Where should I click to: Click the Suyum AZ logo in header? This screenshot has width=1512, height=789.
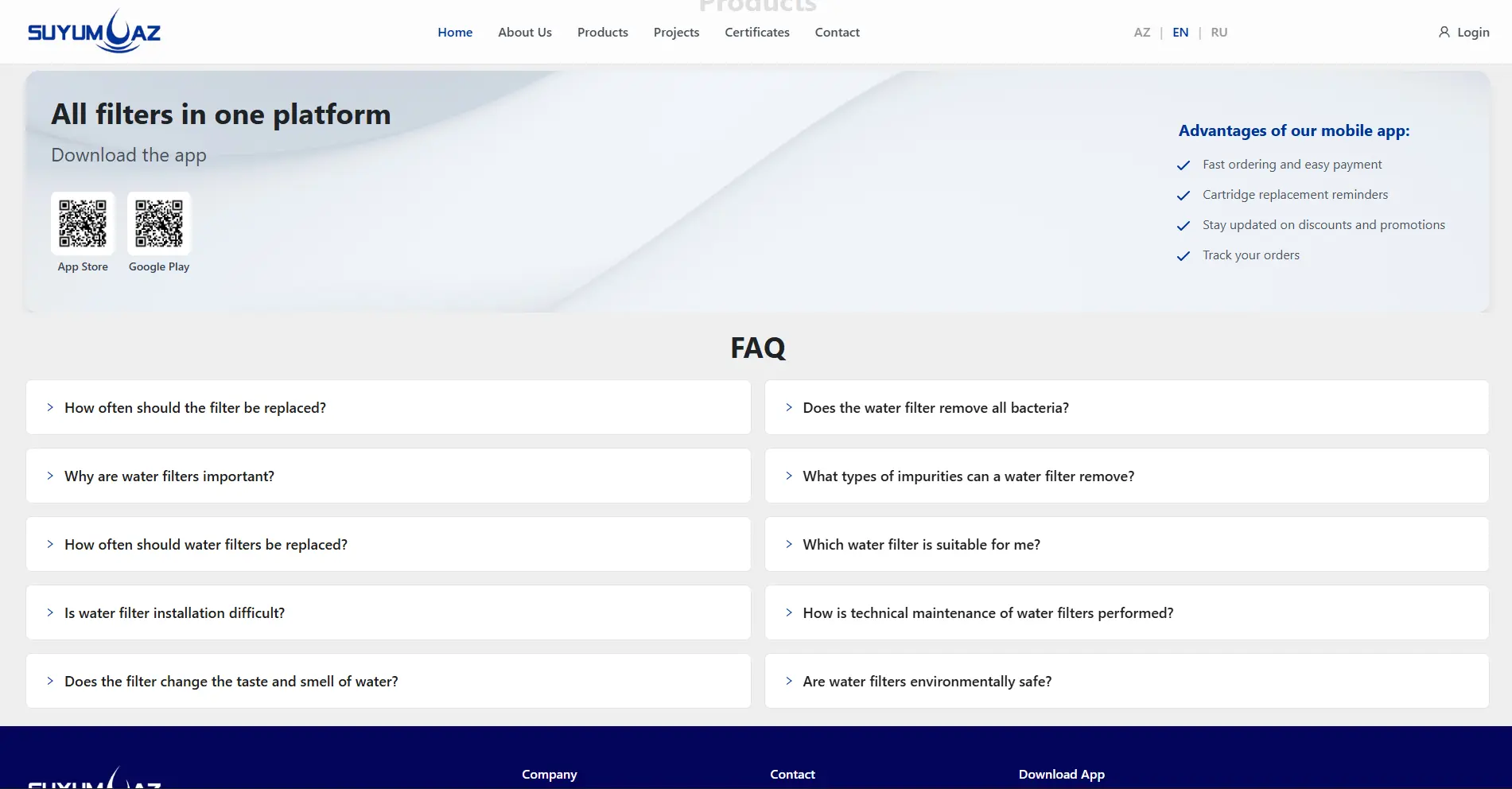94,32
